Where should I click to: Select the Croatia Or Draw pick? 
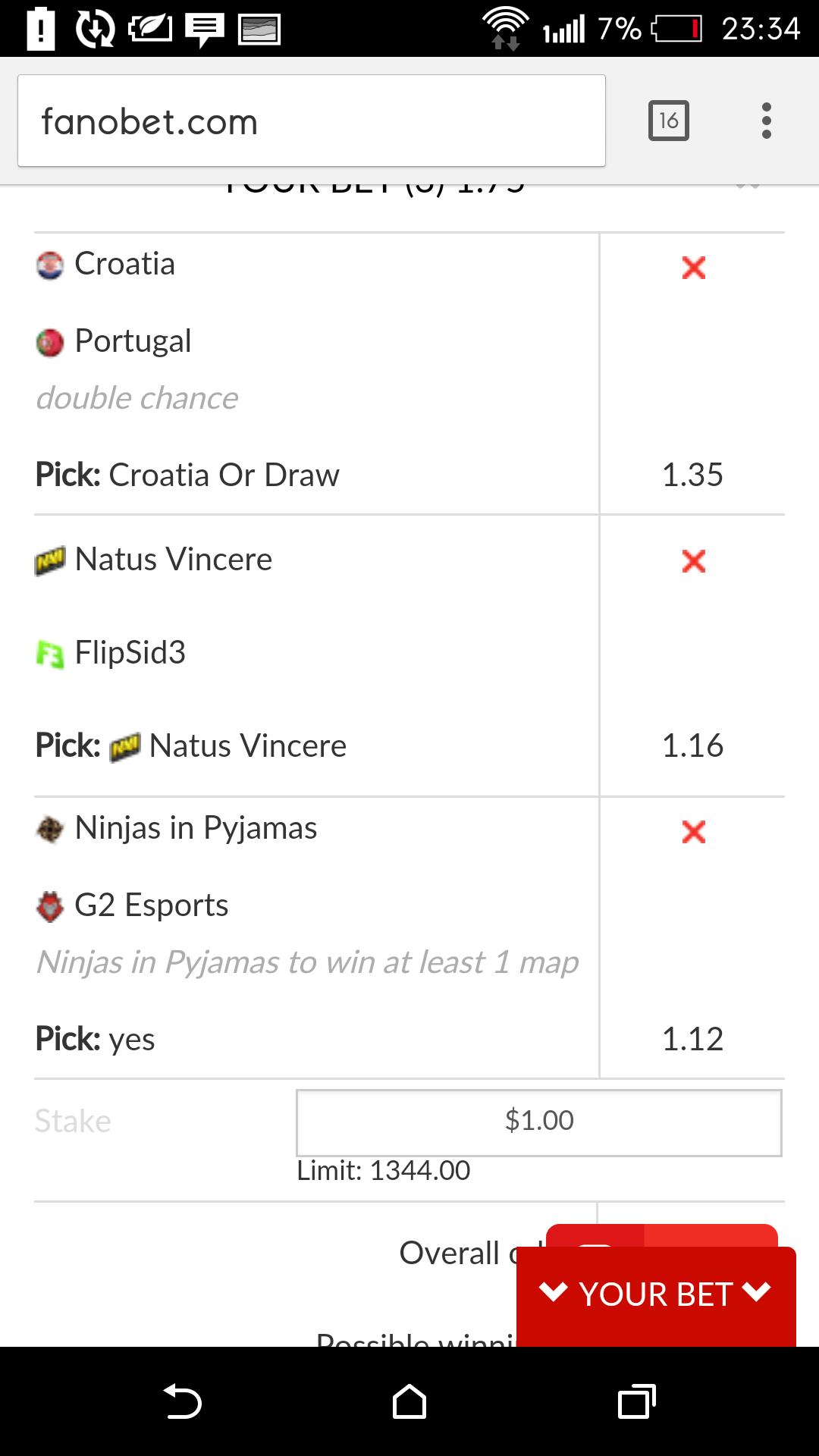coord(224,475)
